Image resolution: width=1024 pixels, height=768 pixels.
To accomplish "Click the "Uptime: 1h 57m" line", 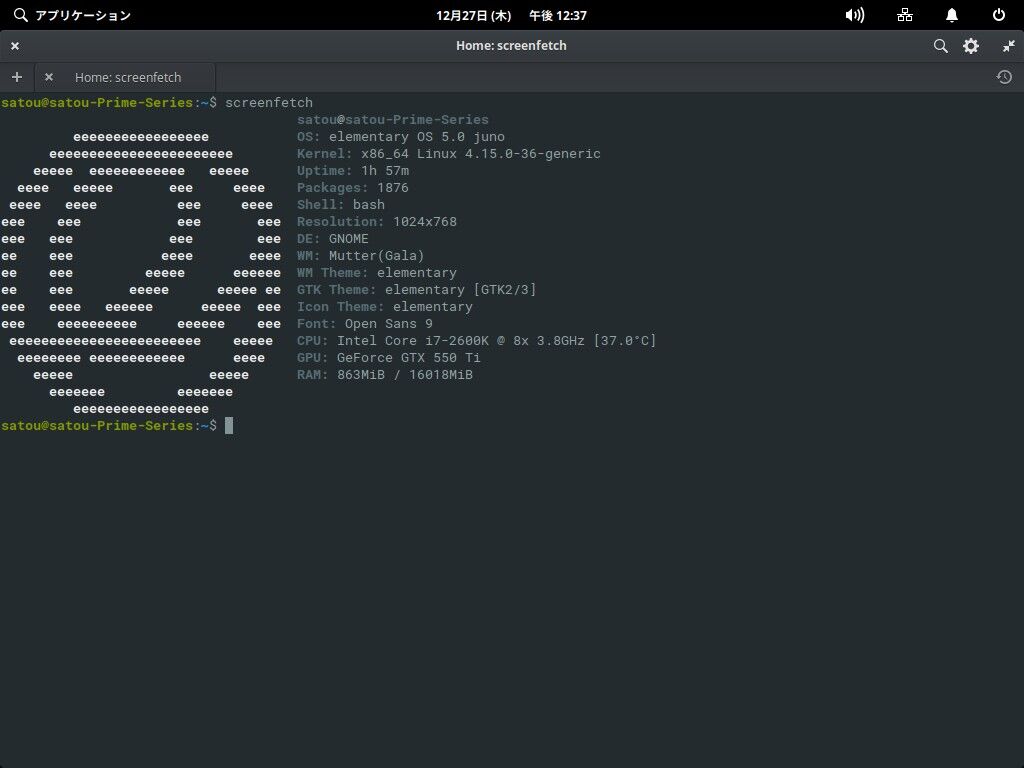I will [x=353, y=170].
